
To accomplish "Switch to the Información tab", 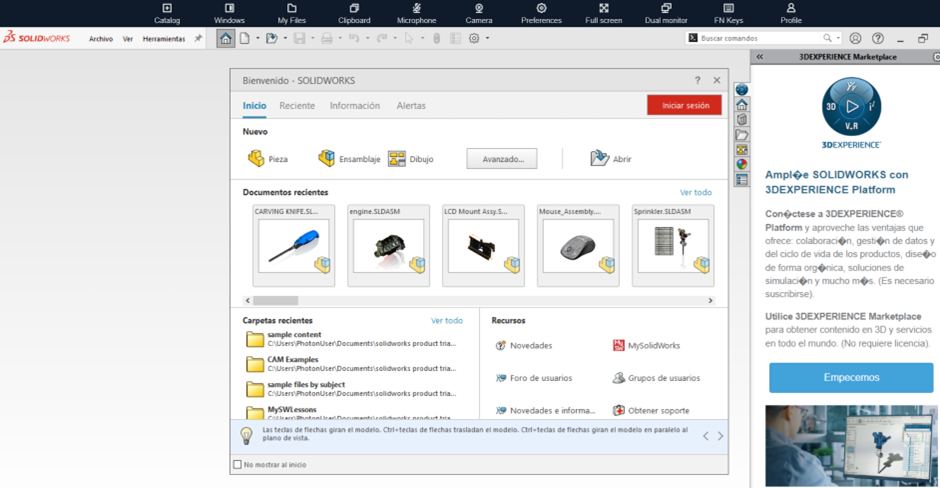I will pyautogui.click(x=355, y=106).
